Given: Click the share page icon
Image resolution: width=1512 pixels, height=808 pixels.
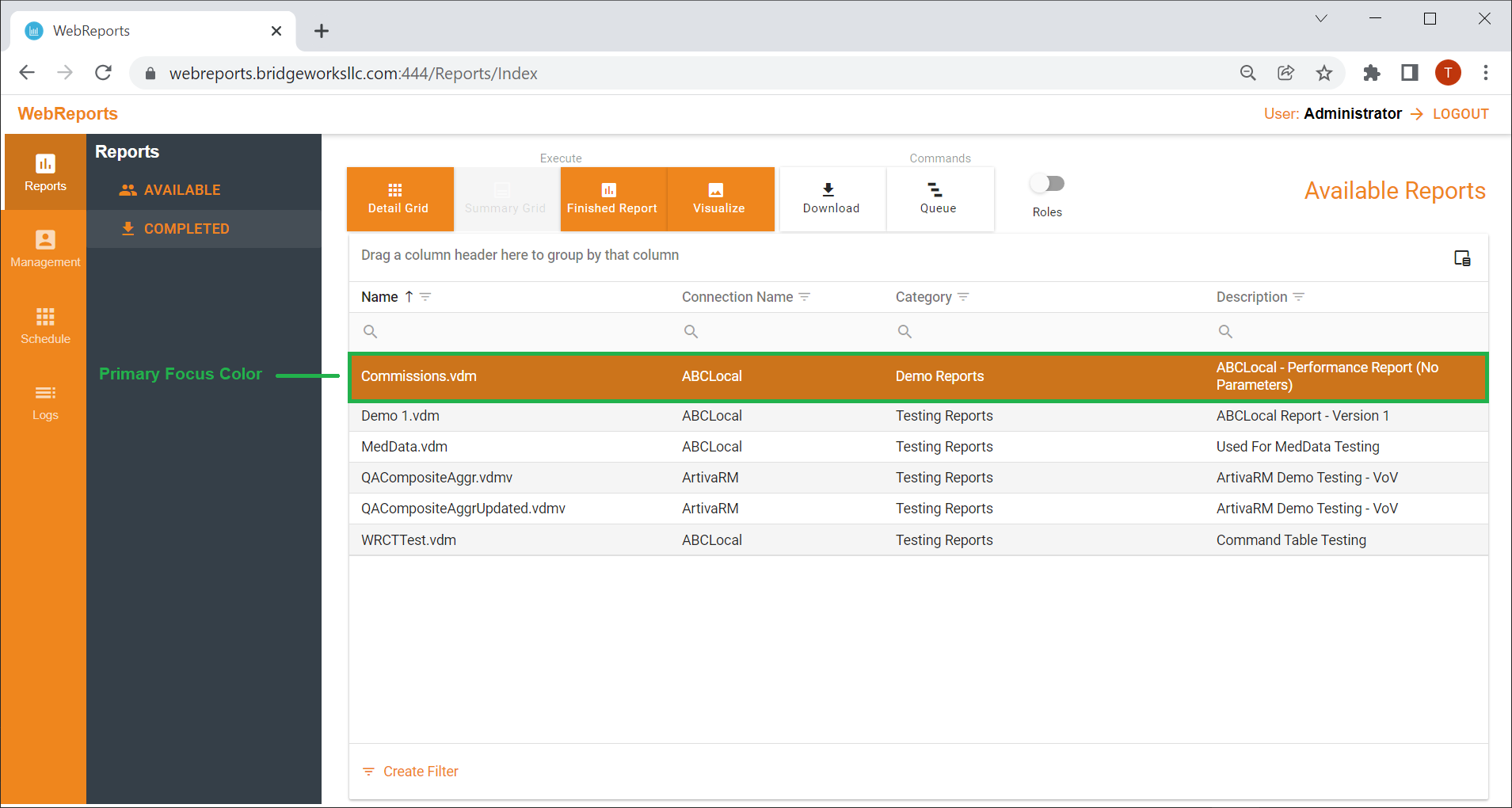Looking at the screenshot, I should [x=1286, y=73].
